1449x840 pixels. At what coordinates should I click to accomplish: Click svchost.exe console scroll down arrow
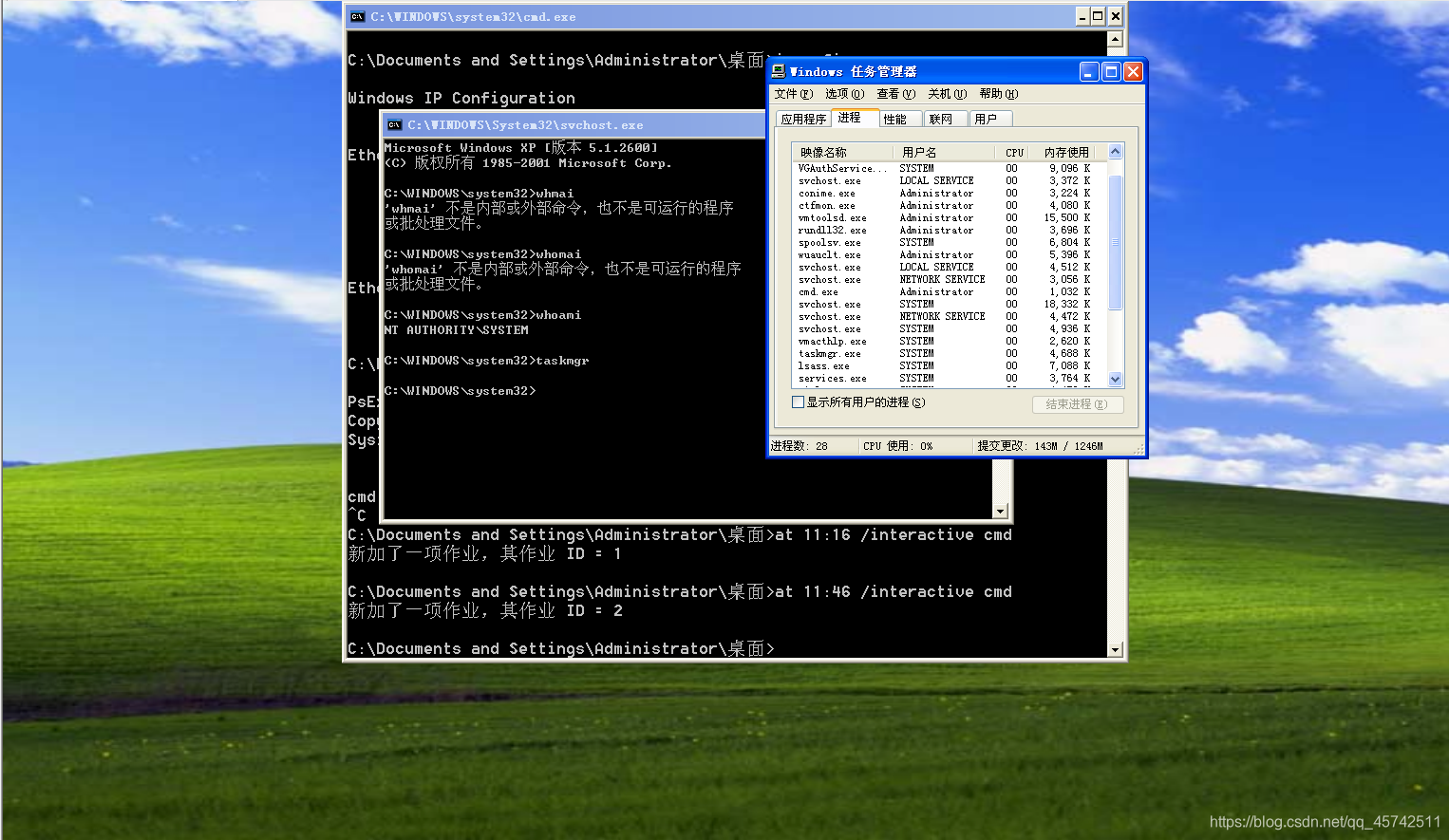pos(1000,512)
